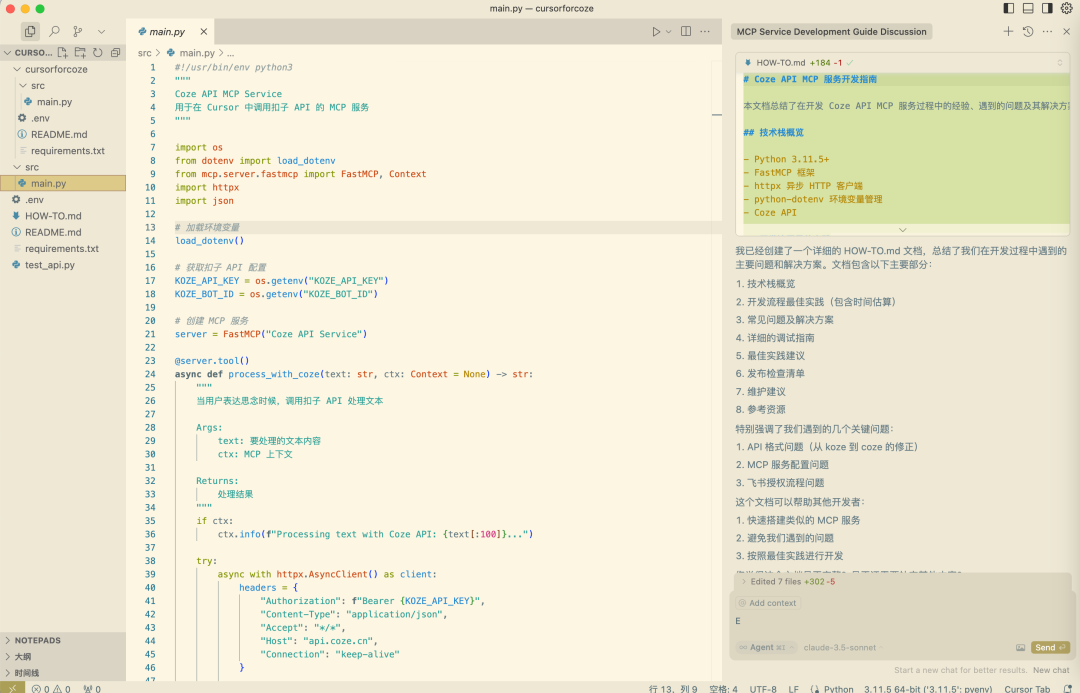Split the editor to the right
This screenshot has width=1080, height=693.
click(686, 32)
